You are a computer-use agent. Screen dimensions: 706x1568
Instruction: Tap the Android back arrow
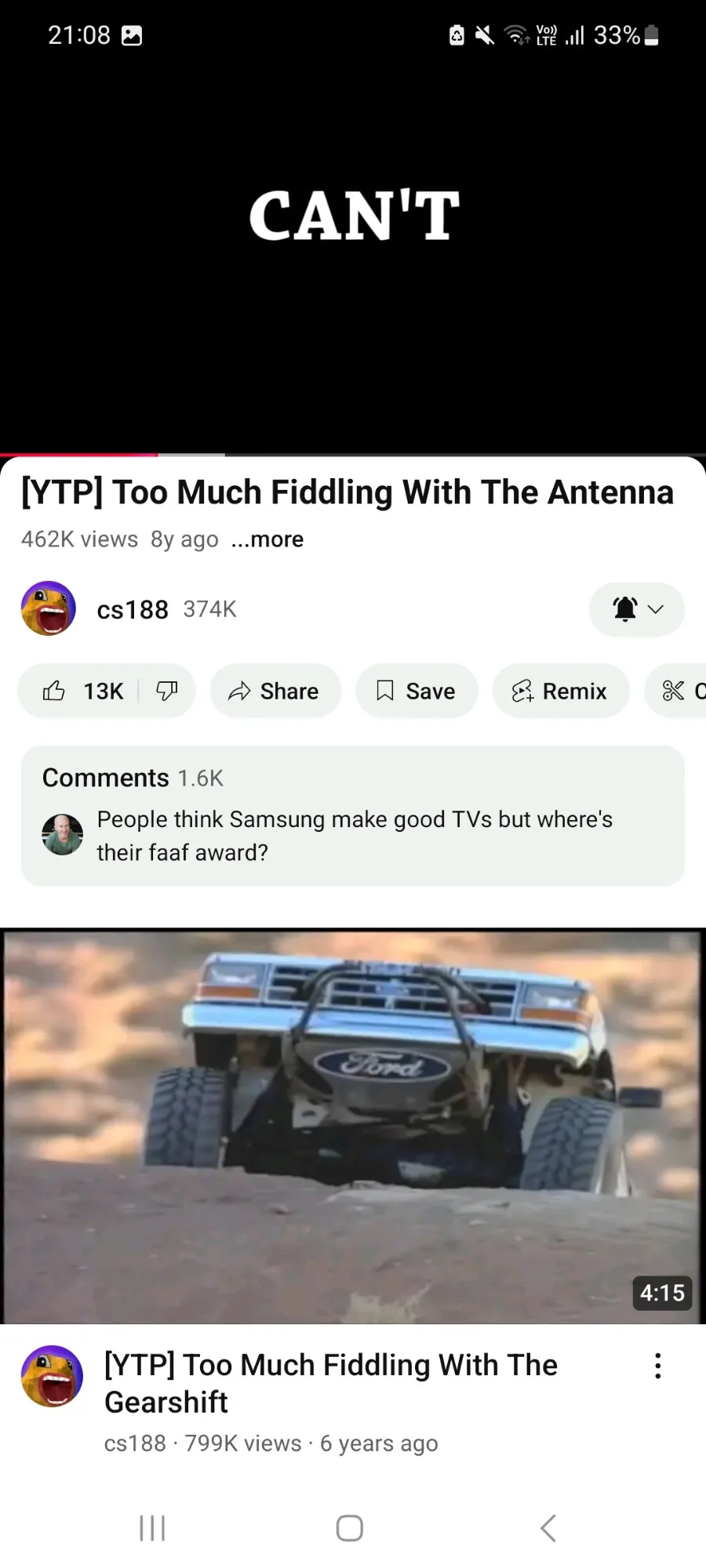click(548, 1528)
